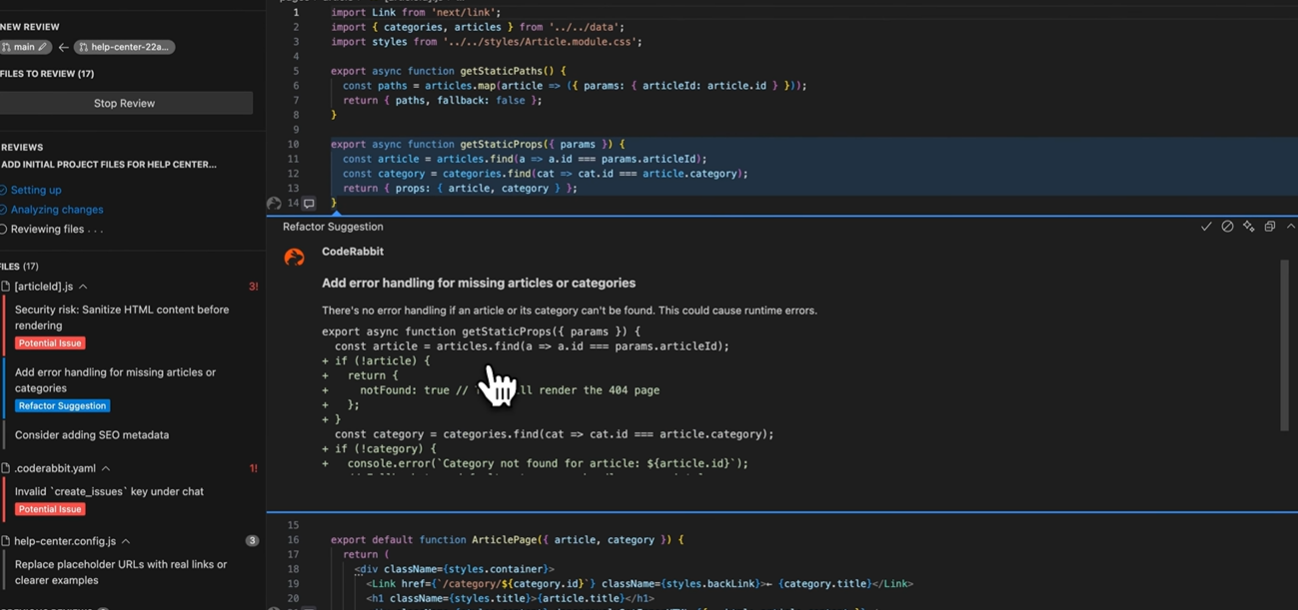Click the Analyzing changes completed checkmark

click(3, 210)
